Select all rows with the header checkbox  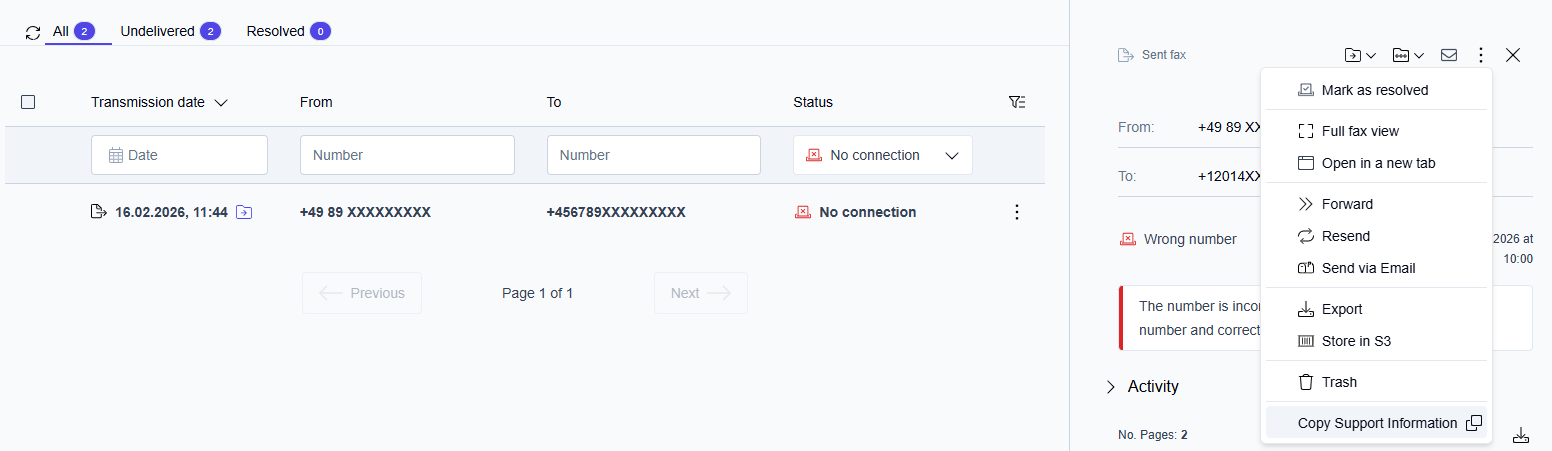point(28,102)
